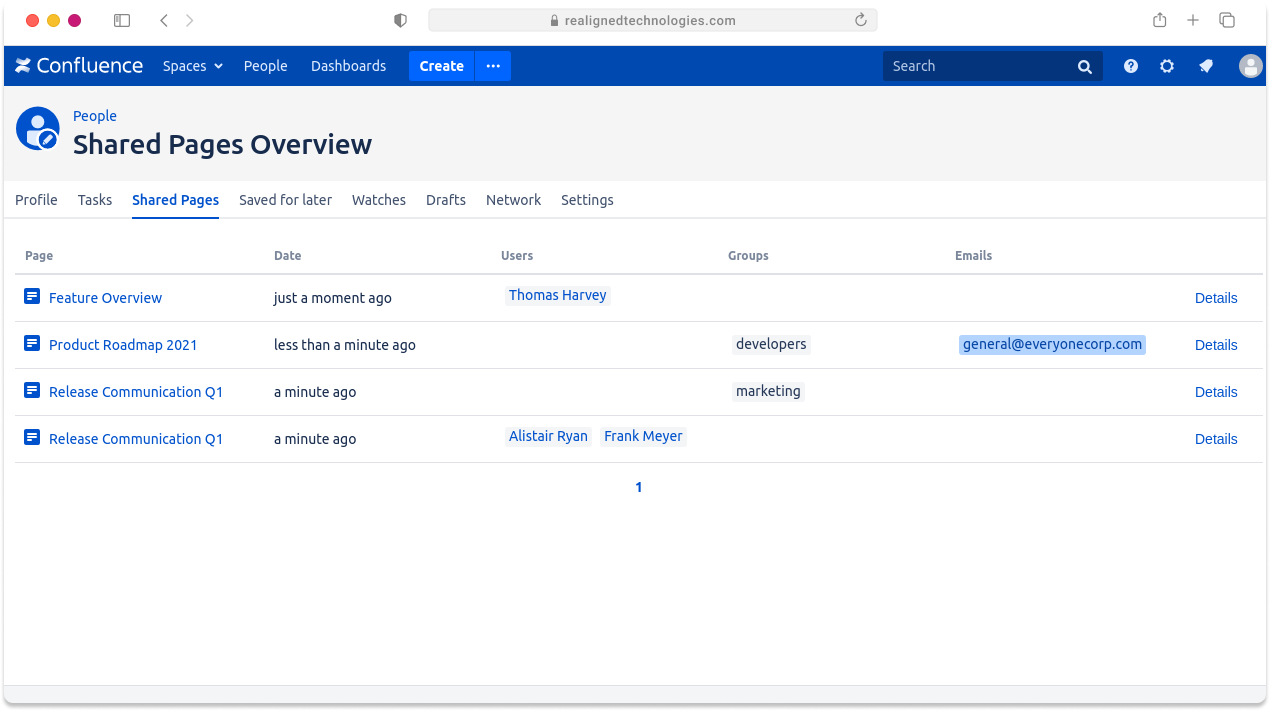Click the Confluence logo

click(x=79, y=66)
